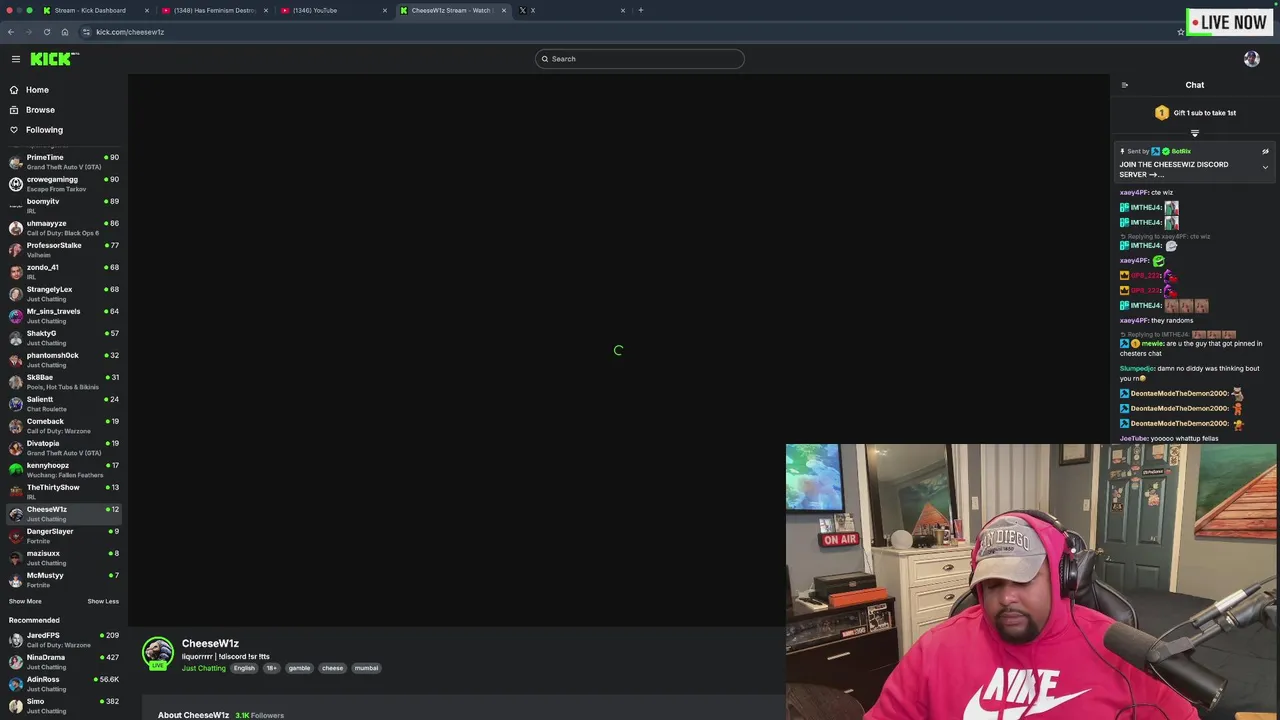Click the browser back arrow
The height and width of the screenshot is (720, 1280).
(x=11, y=32)
